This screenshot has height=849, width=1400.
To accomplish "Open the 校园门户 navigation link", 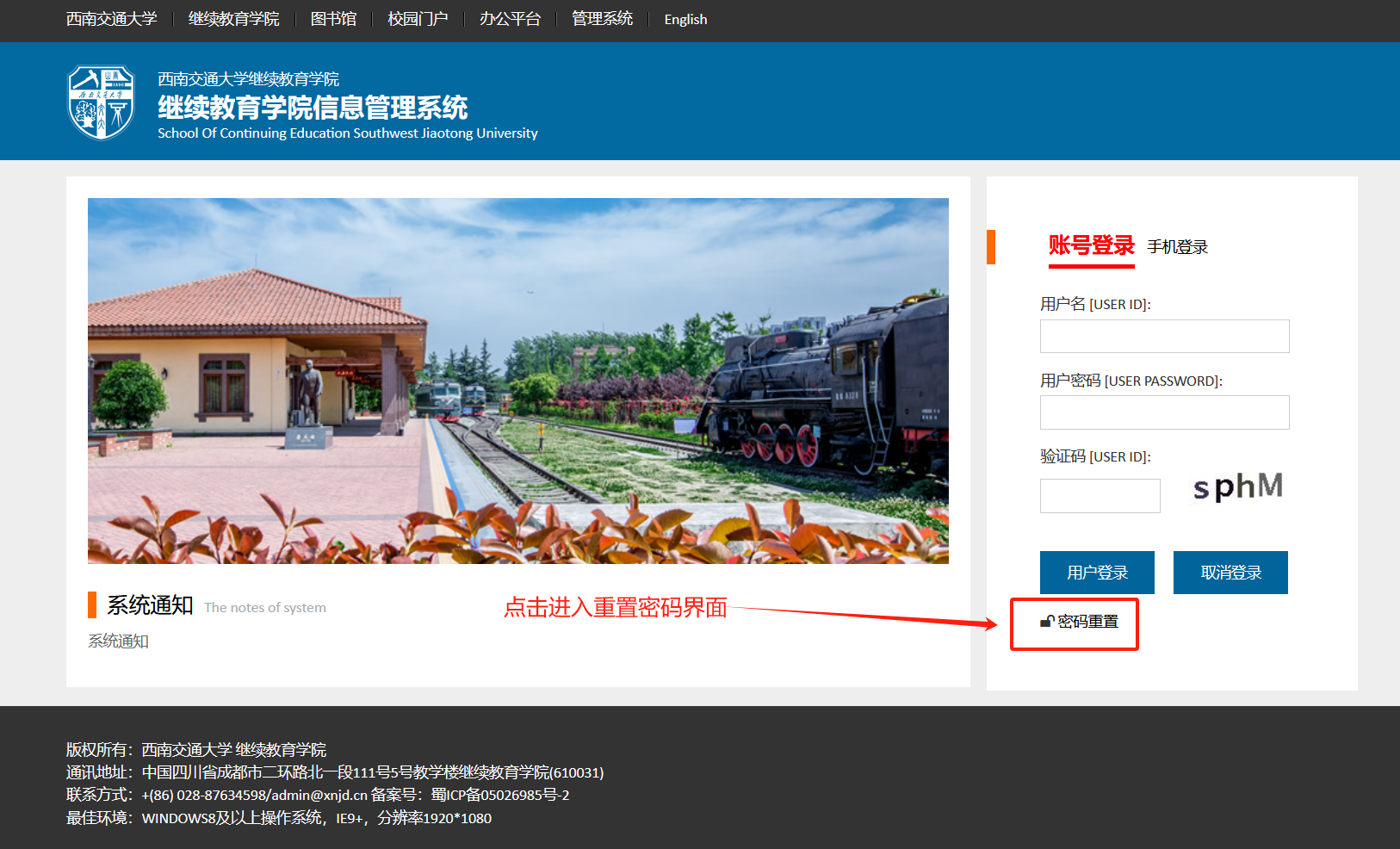I will tap(418, 19).
